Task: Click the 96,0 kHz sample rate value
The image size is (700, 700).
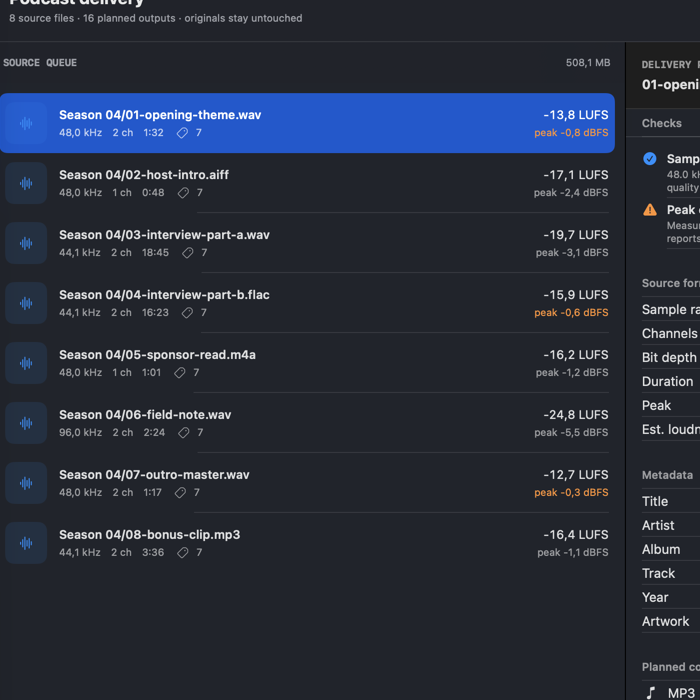Action: [x=80, y=433]
